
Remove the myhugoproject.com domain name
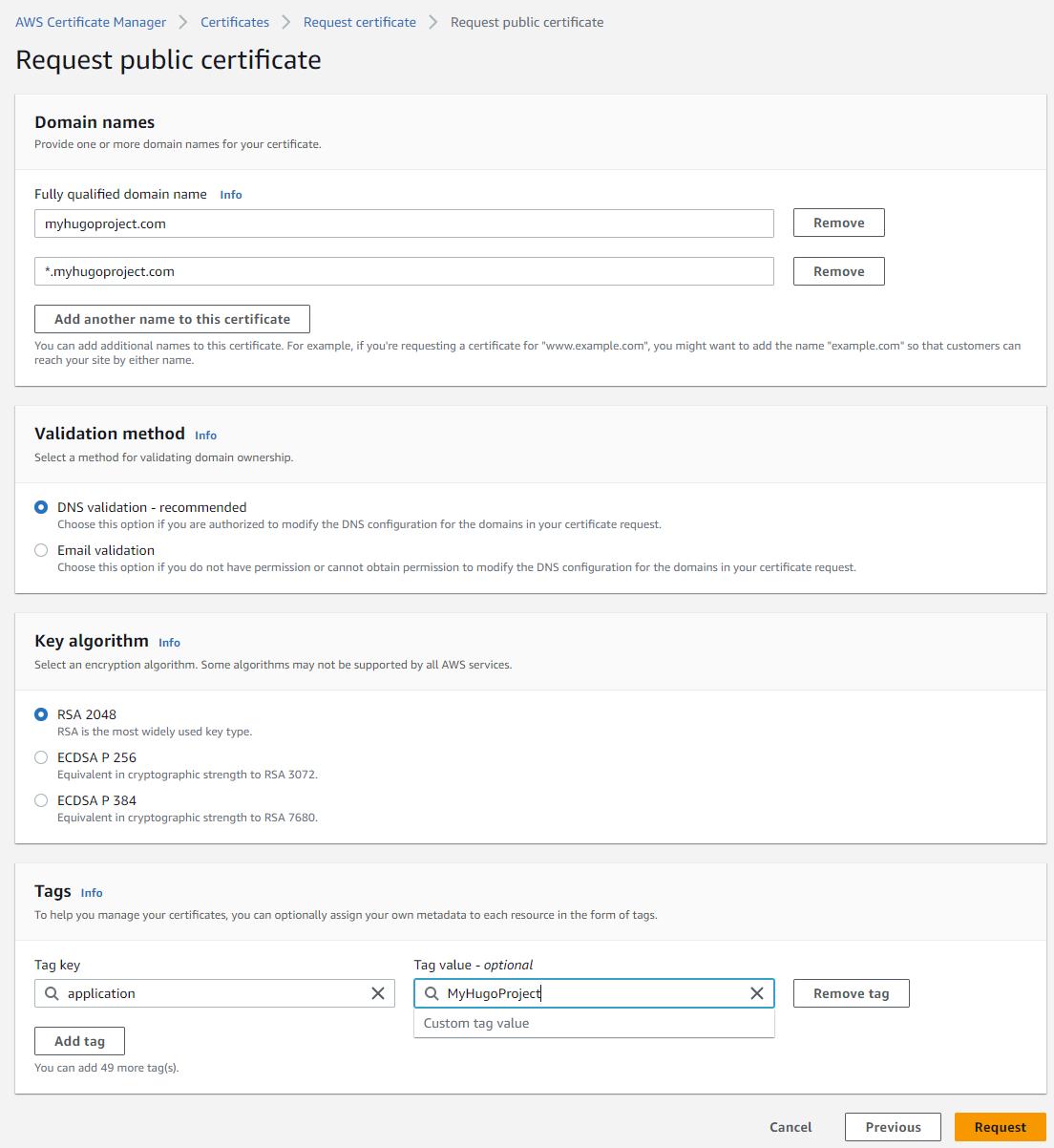point(839,223)
